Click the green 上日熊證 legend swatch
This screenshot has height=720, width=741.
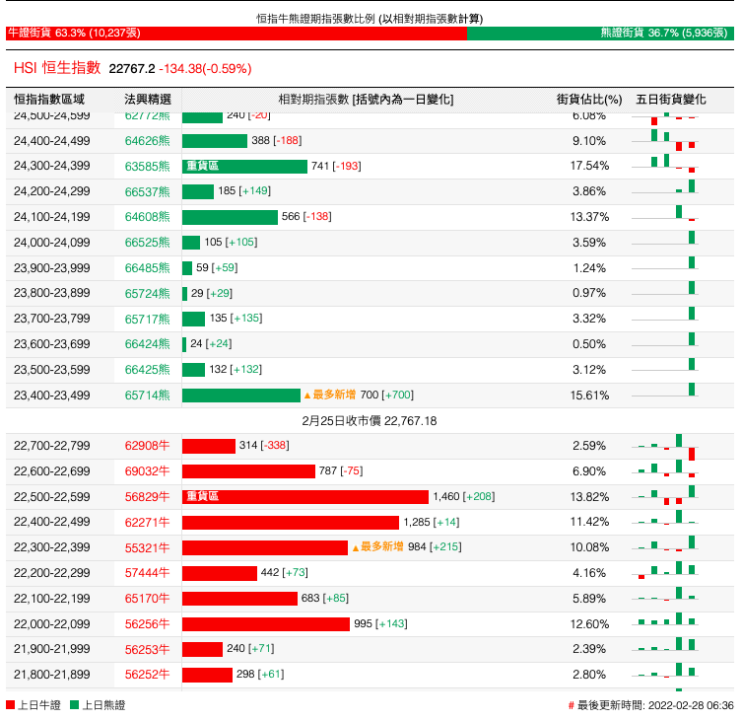(75, 705)
